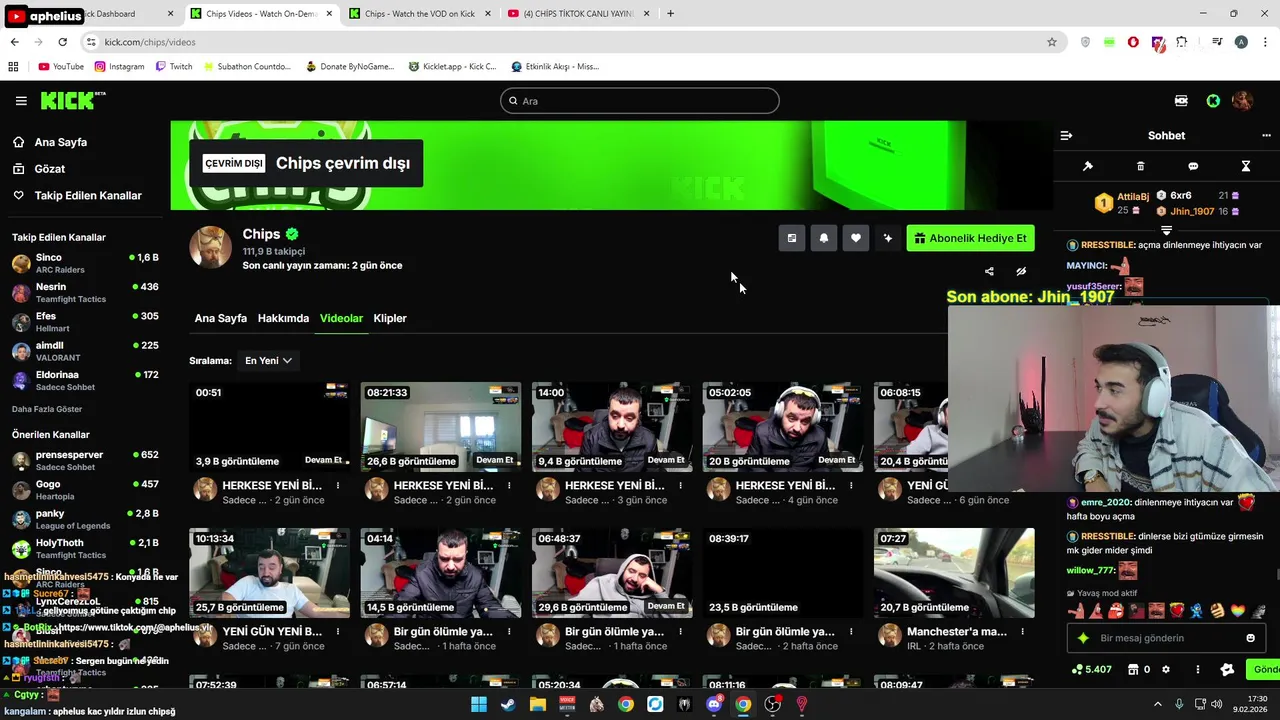The height and width of the screenshot is (720, 1280).
Task: Open the chat shop icon
Action: pos(1133,669)
